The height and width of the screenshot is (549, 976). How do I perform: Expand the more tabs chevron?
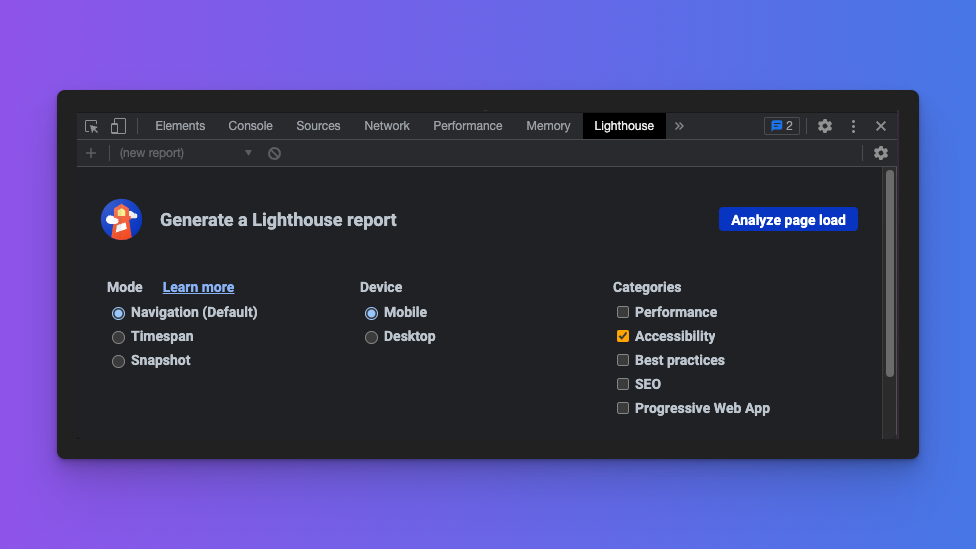679,126
